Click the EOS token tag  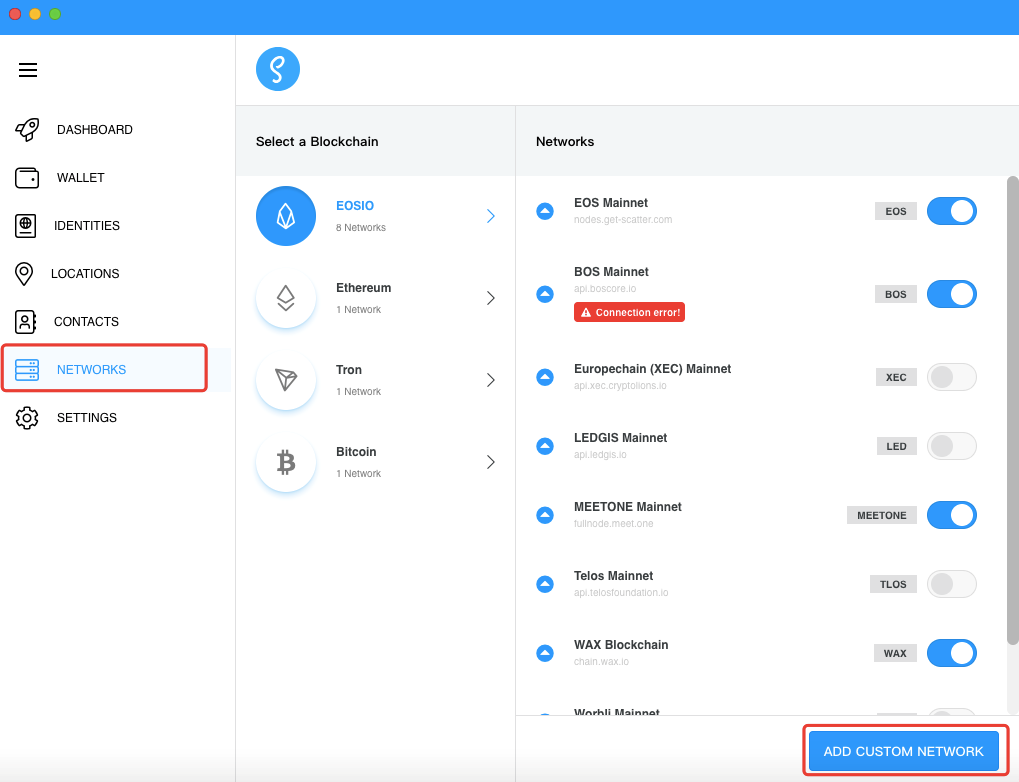(896, 211)
